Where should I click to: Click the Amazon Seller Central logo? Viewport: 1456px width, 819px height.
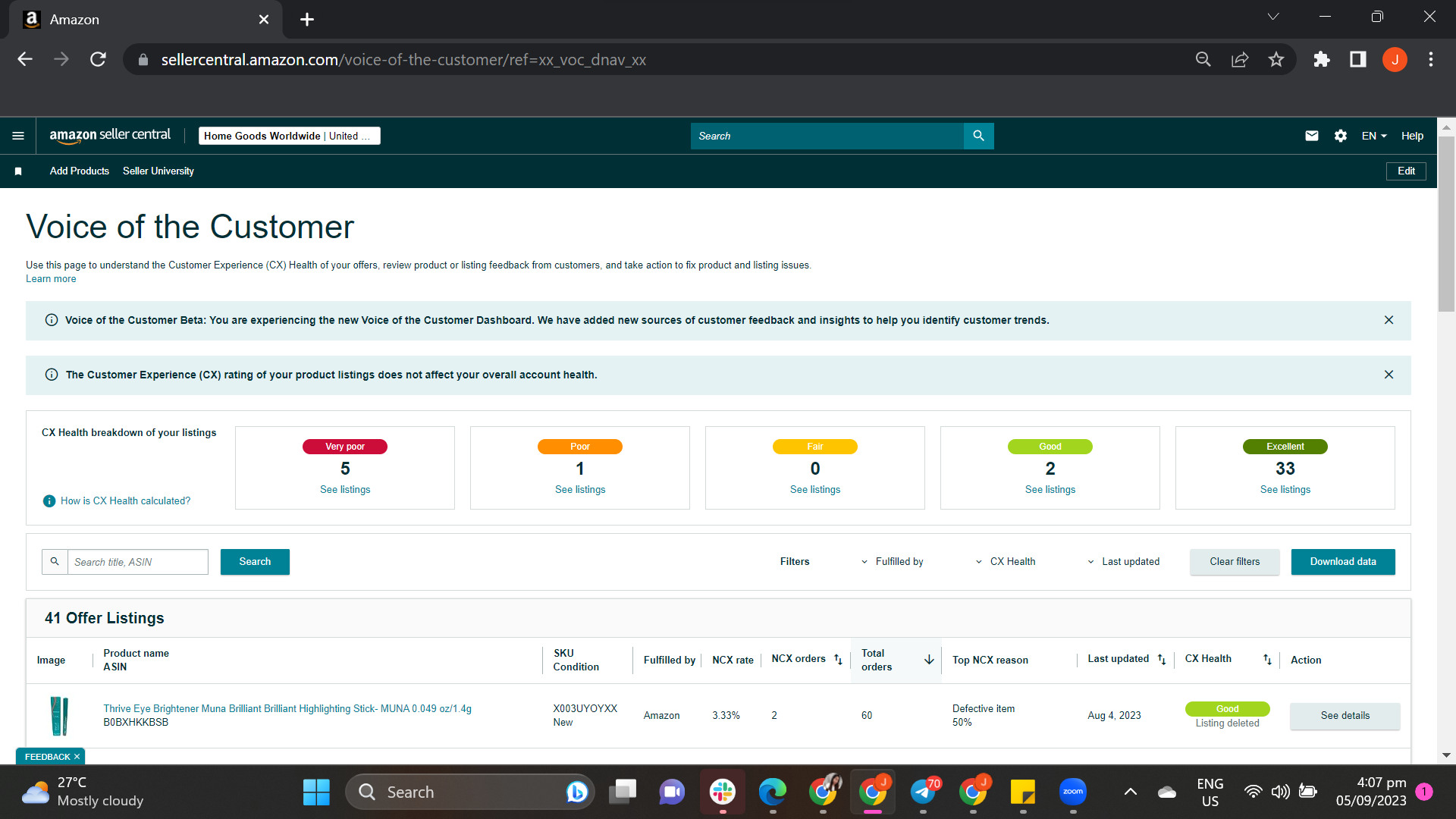click(x=110, y=136)
